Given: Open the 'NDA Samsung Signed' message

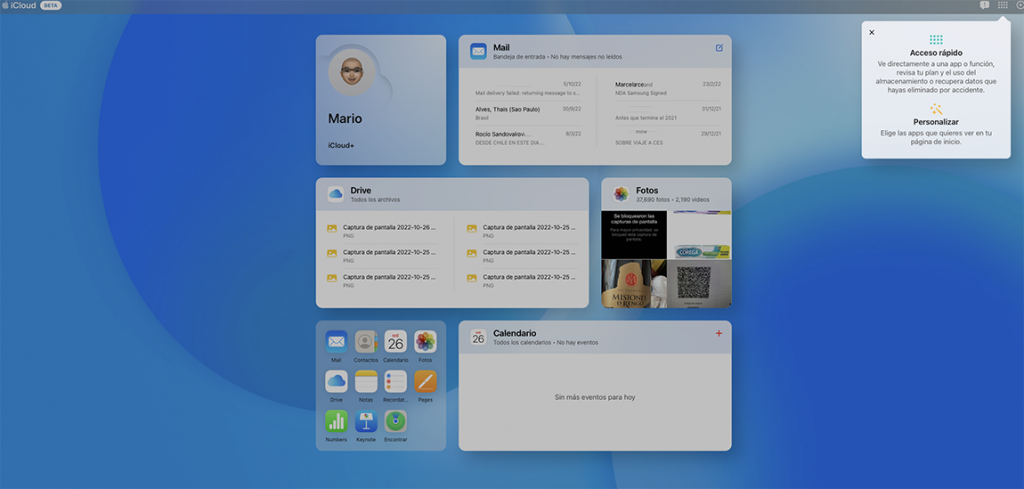Looking at the screenshot, I should 668,89.
